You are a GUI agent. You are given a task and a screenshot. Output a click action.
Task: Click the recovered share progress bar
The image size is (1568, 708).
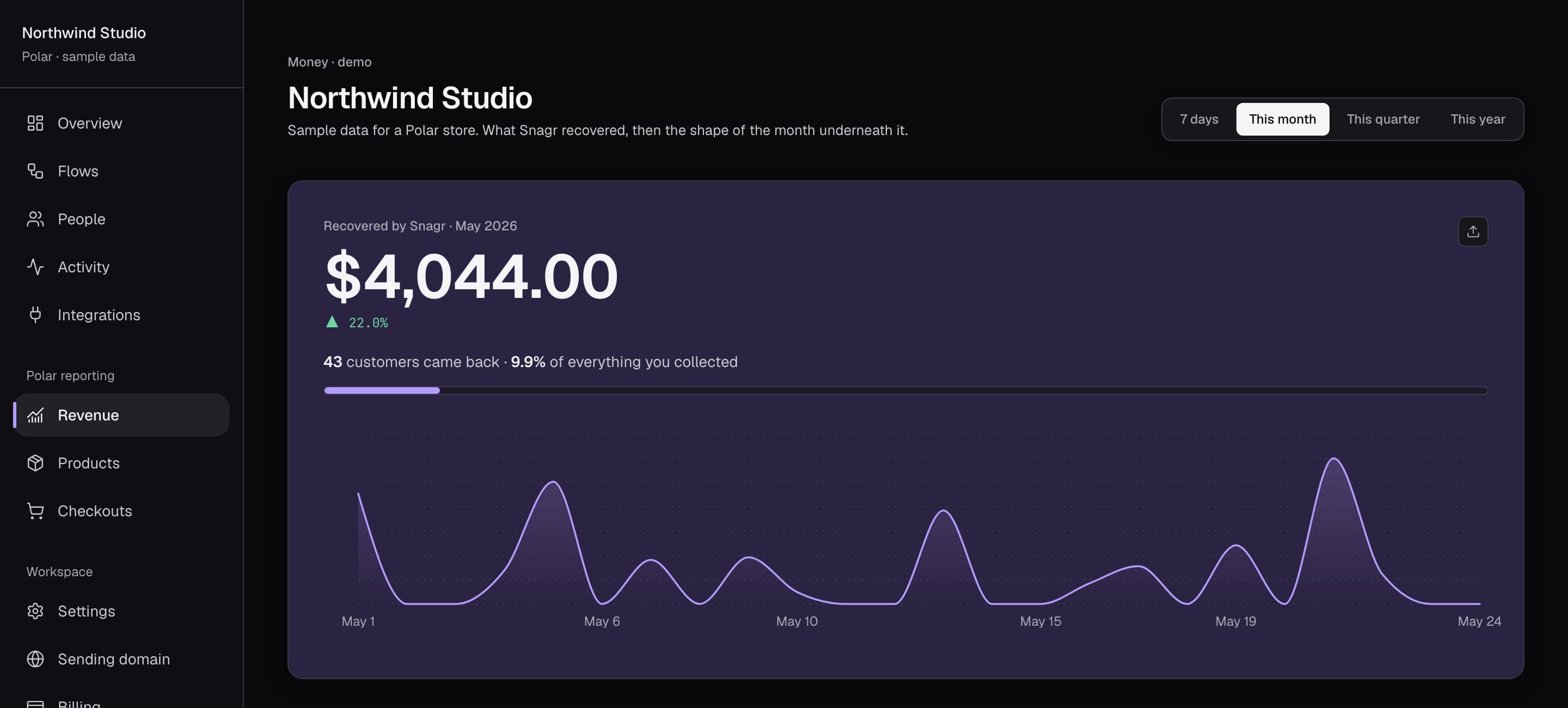pyautogui.click(x=906, y=390)
